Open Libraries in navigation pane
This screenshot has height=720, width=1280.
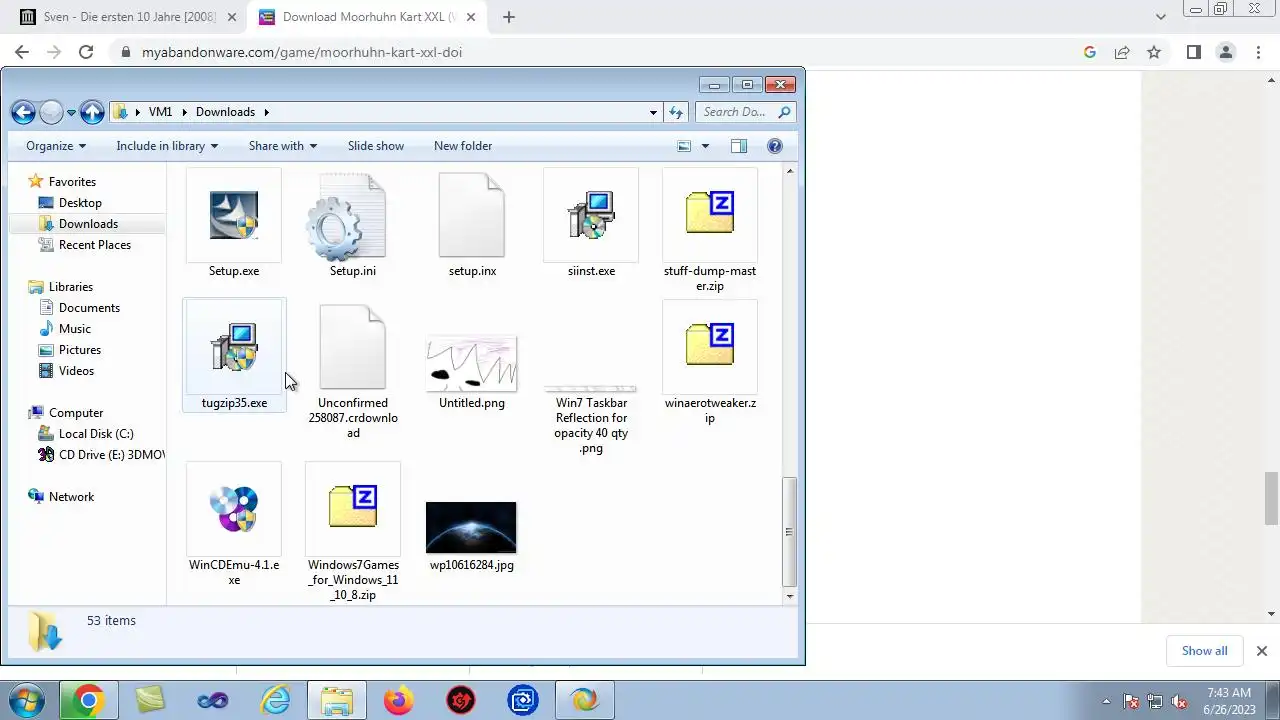point(70,287)
